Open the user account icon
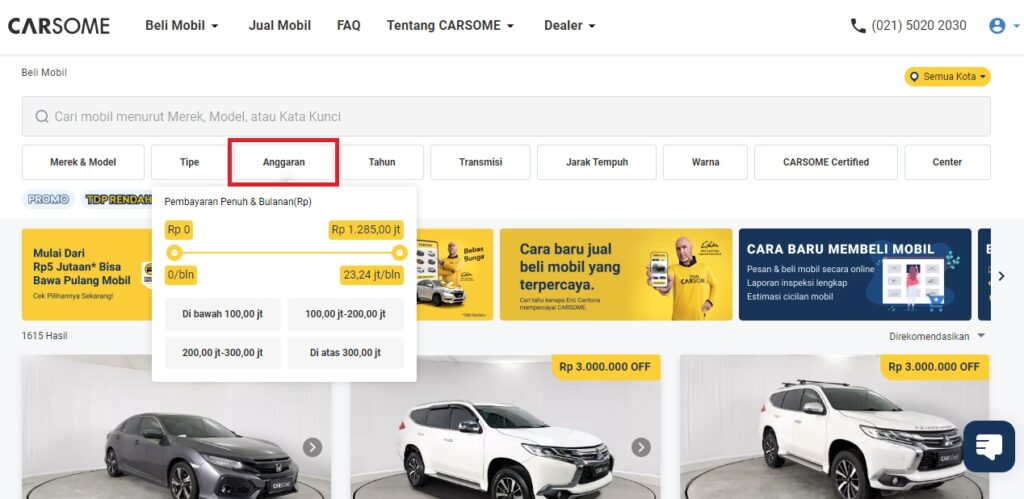The image size is (1024, 499). click(x=997, y=25)
